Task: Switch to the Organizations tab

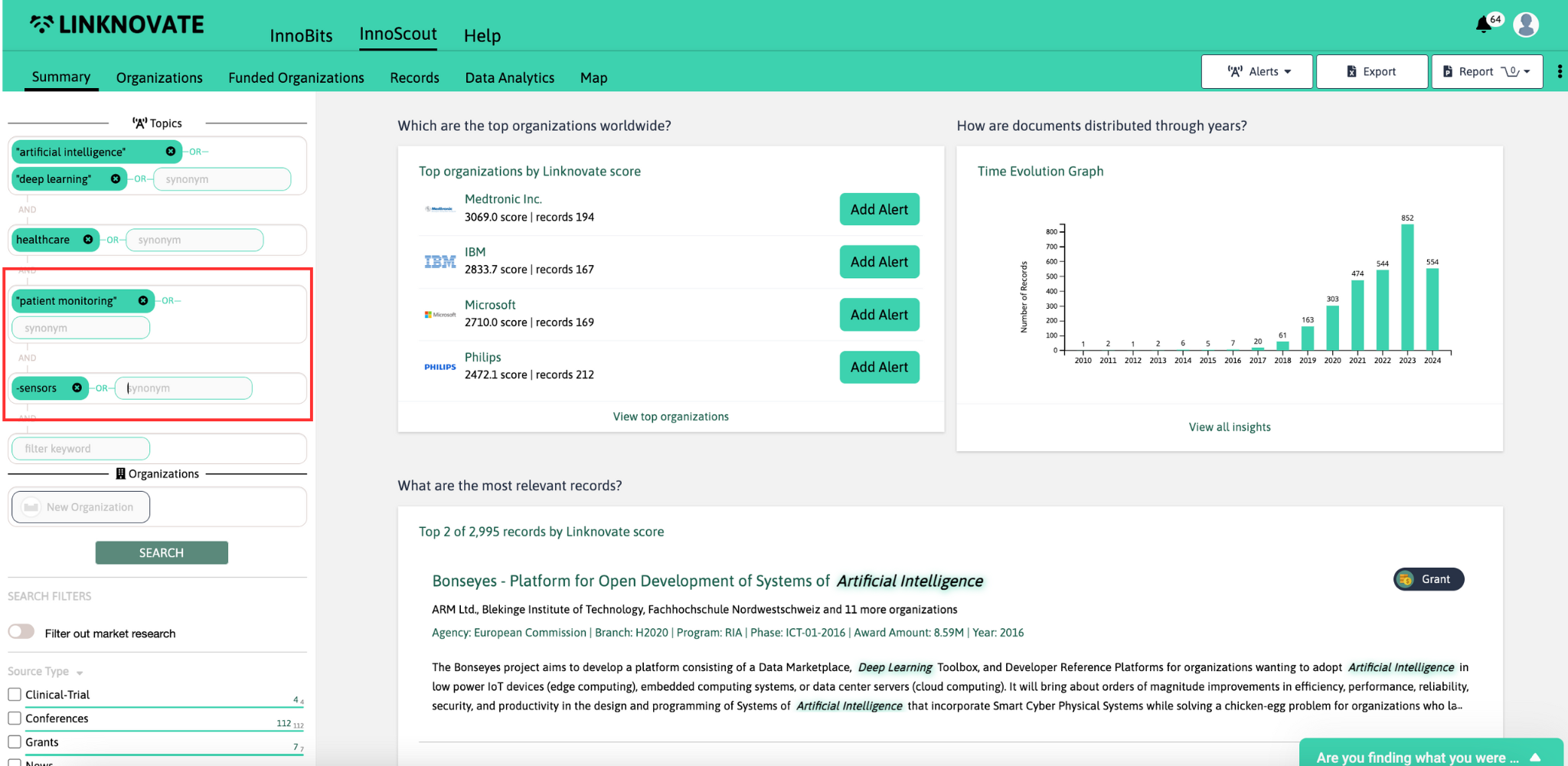Action: [159, 77]
